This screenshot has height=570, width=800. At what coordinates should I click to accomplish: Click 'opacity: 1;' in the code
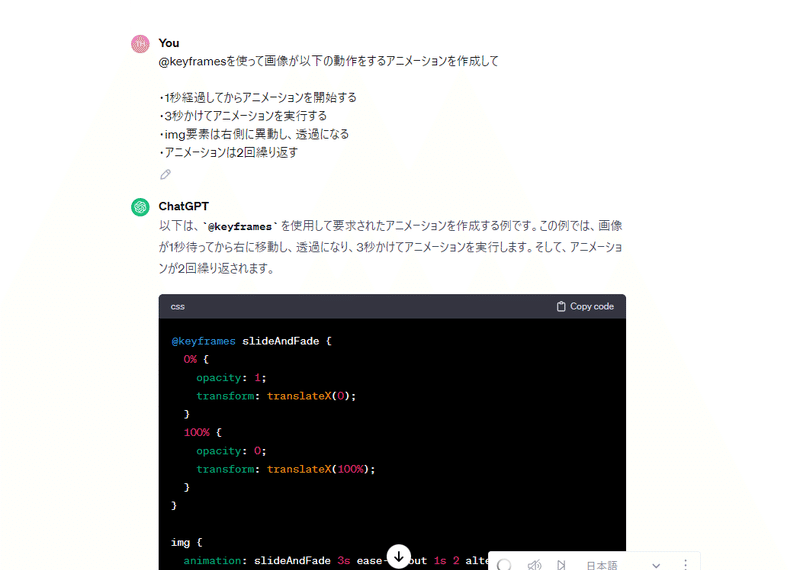231,378
